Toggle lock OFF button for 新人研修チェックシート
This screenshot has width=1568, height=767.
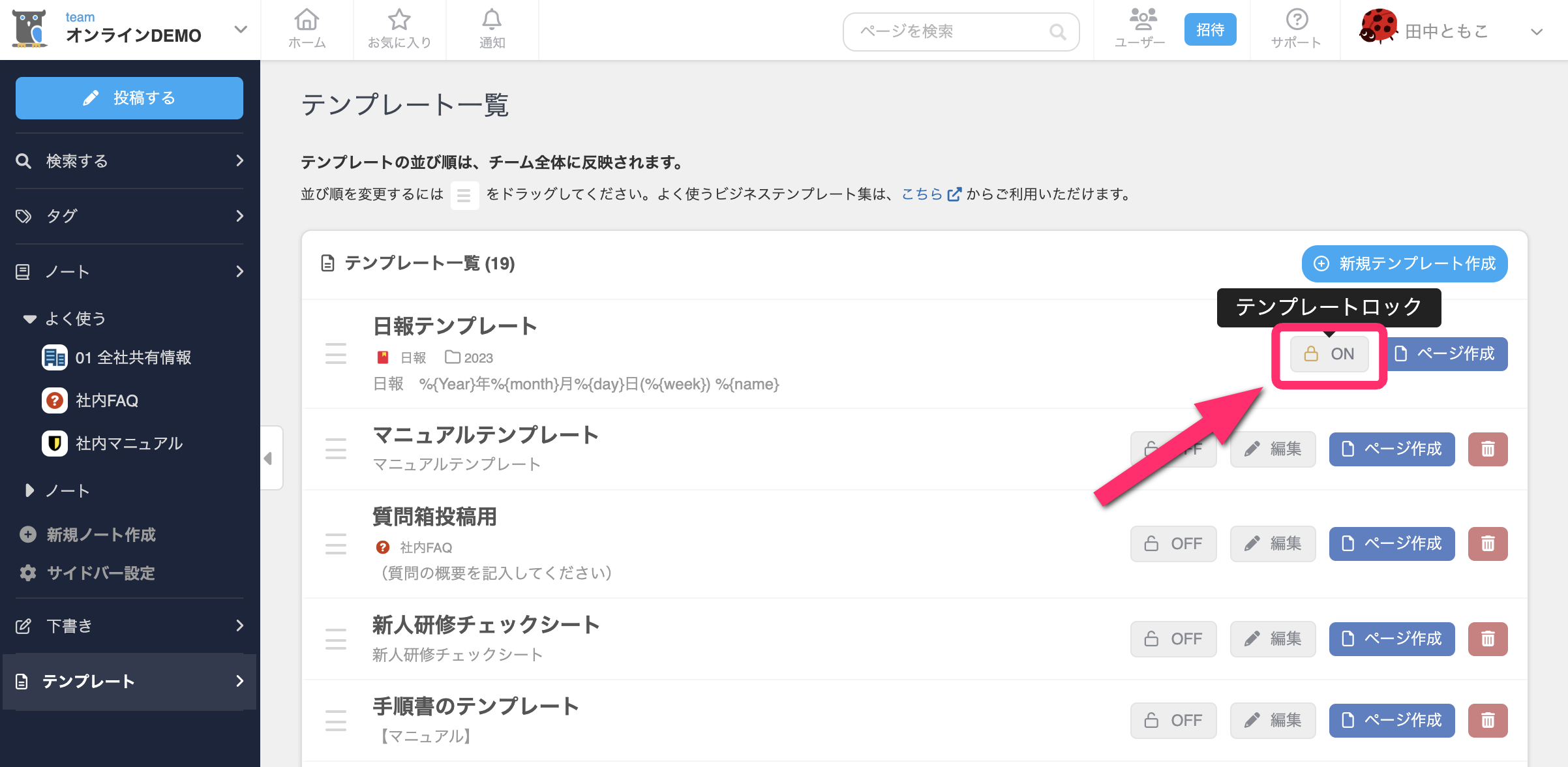pos(1173,639)
